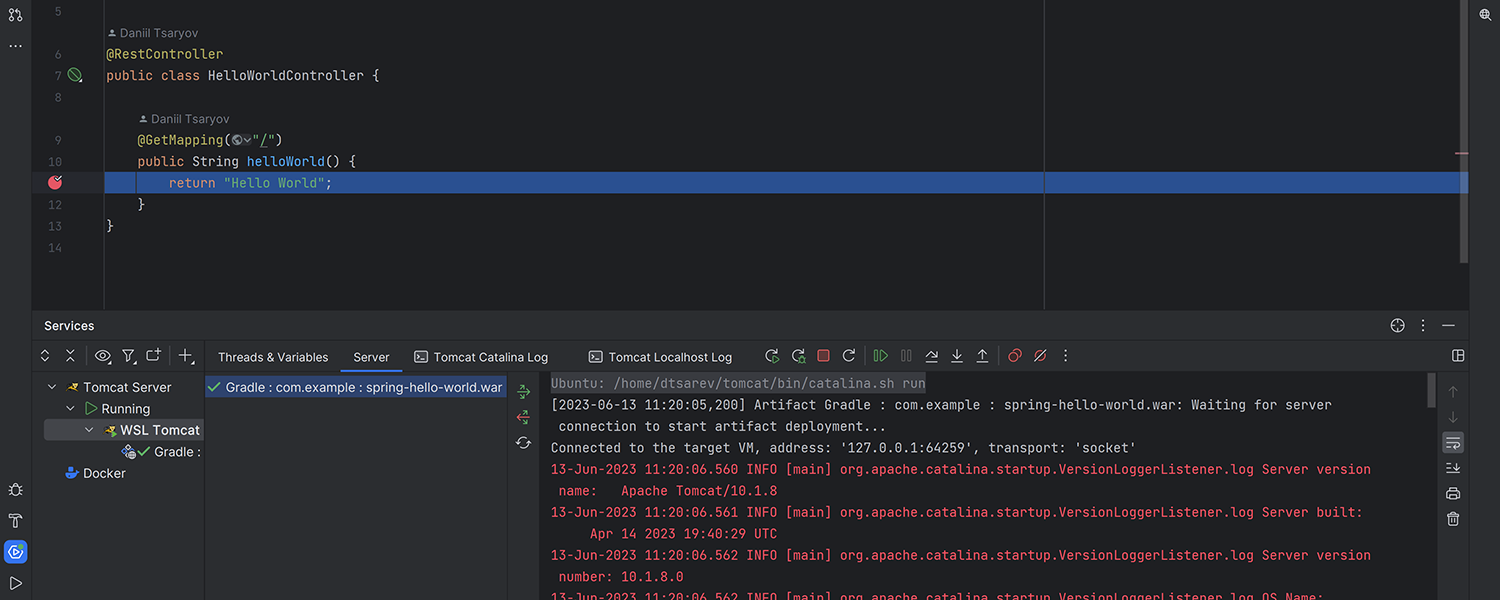Toggle soft-wrap in console output

coord(1453,442)
